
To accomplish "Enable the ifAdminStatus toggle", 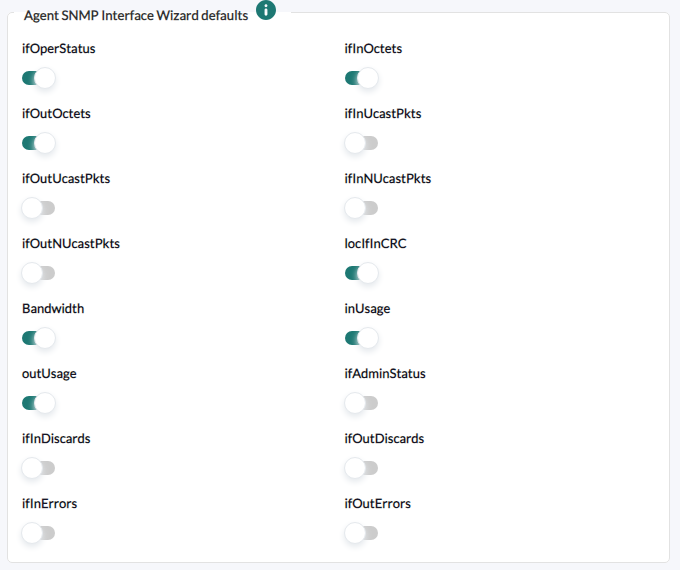I will tap(361, 403).
